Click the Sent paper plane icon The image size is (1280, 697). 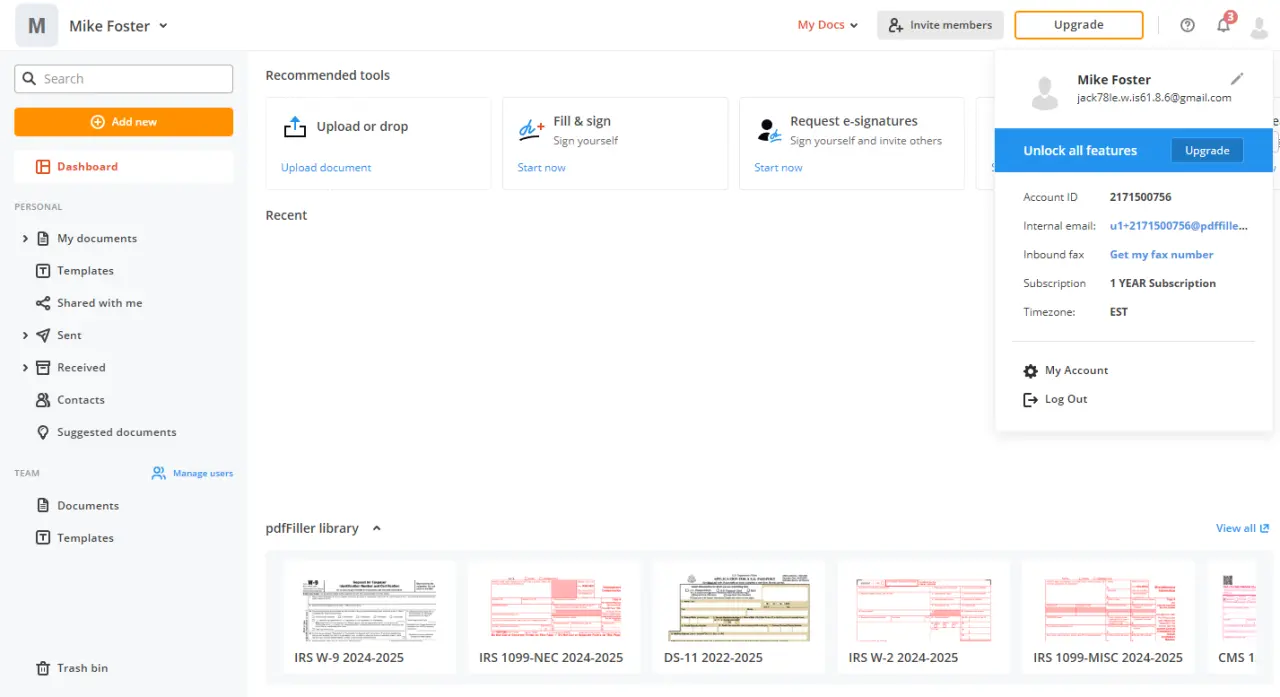(43, 335)
